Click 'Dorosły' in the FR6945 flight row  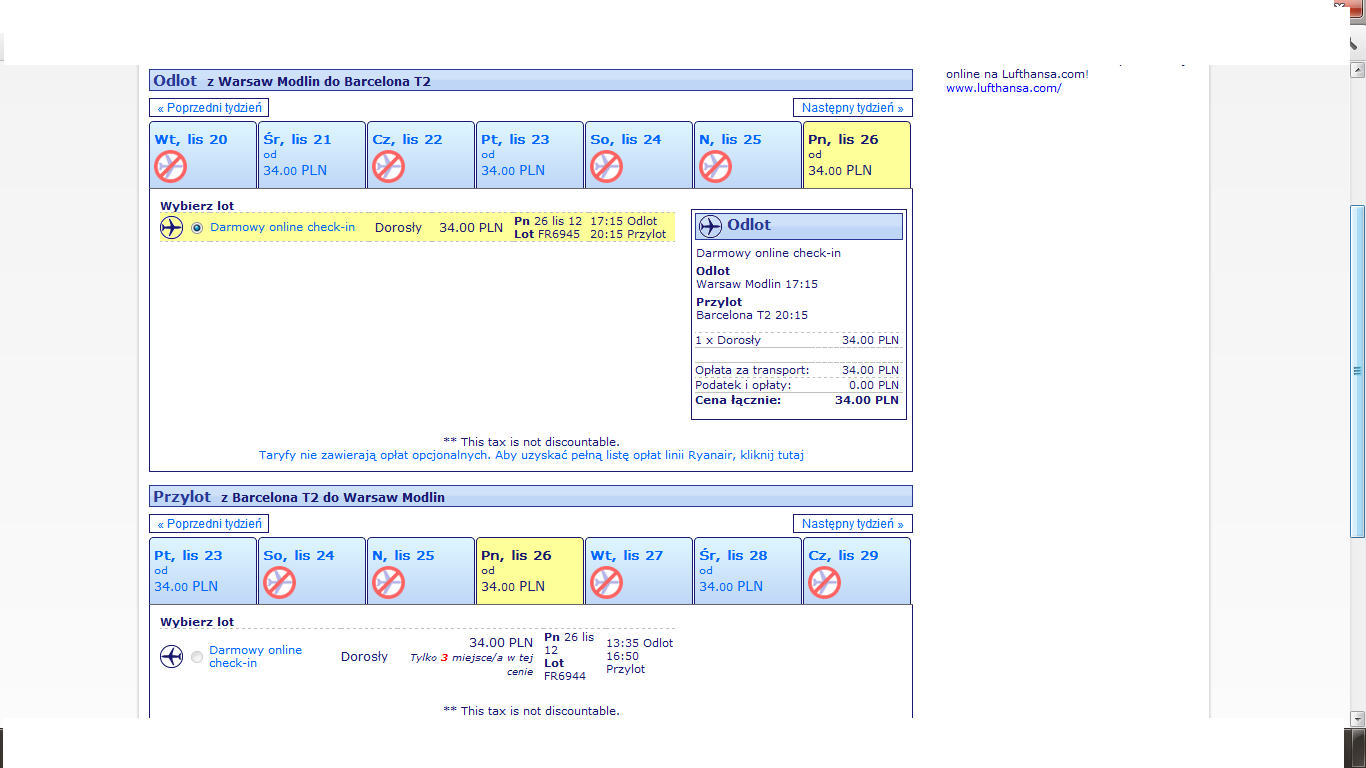point(399,228)
